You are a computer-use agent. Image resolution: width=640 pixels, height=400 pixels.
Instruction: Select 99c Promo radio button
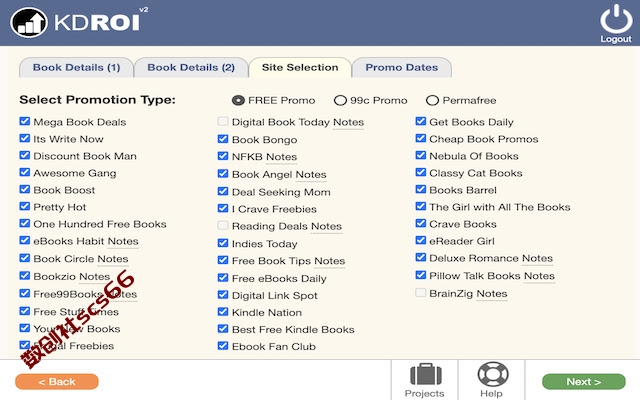point(340,100)
